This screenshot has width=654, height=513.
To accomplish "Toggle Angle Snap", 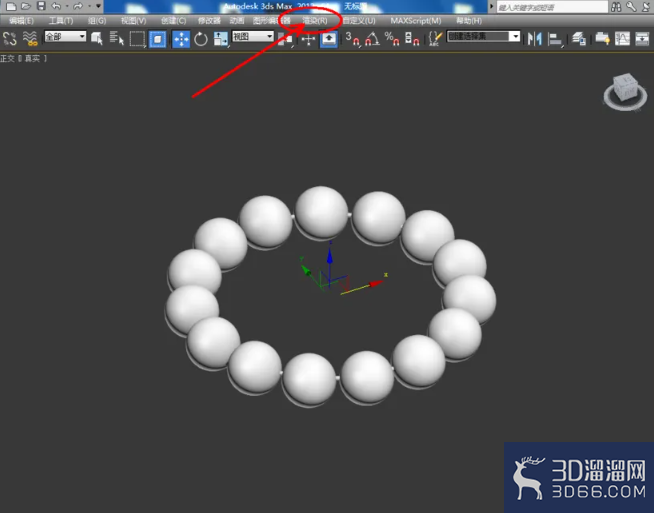I will point(372,39).
